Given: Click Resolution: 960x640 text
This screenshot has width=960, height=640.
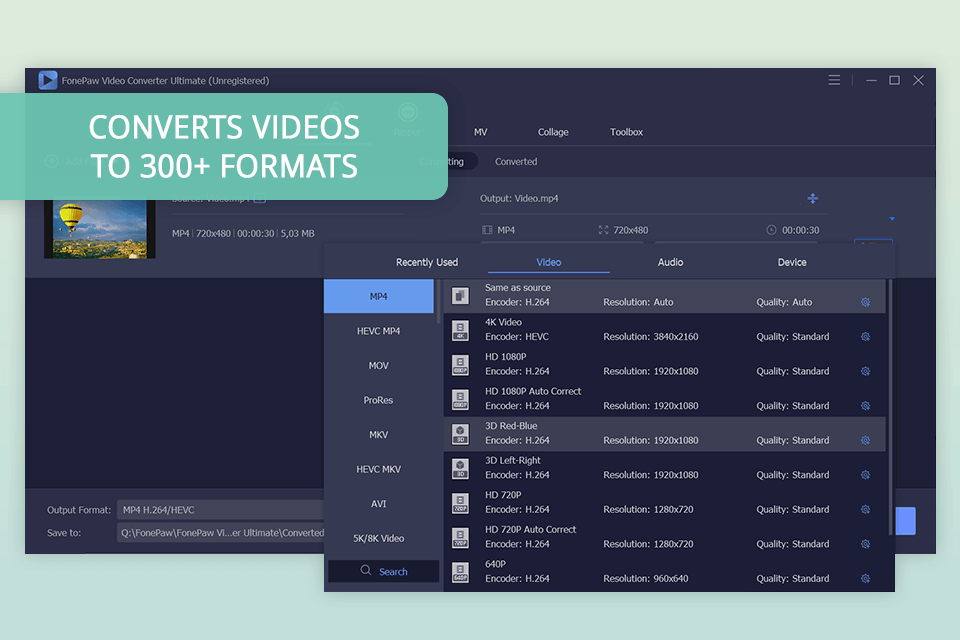Looking at the screenshot, I should [645, 578].
